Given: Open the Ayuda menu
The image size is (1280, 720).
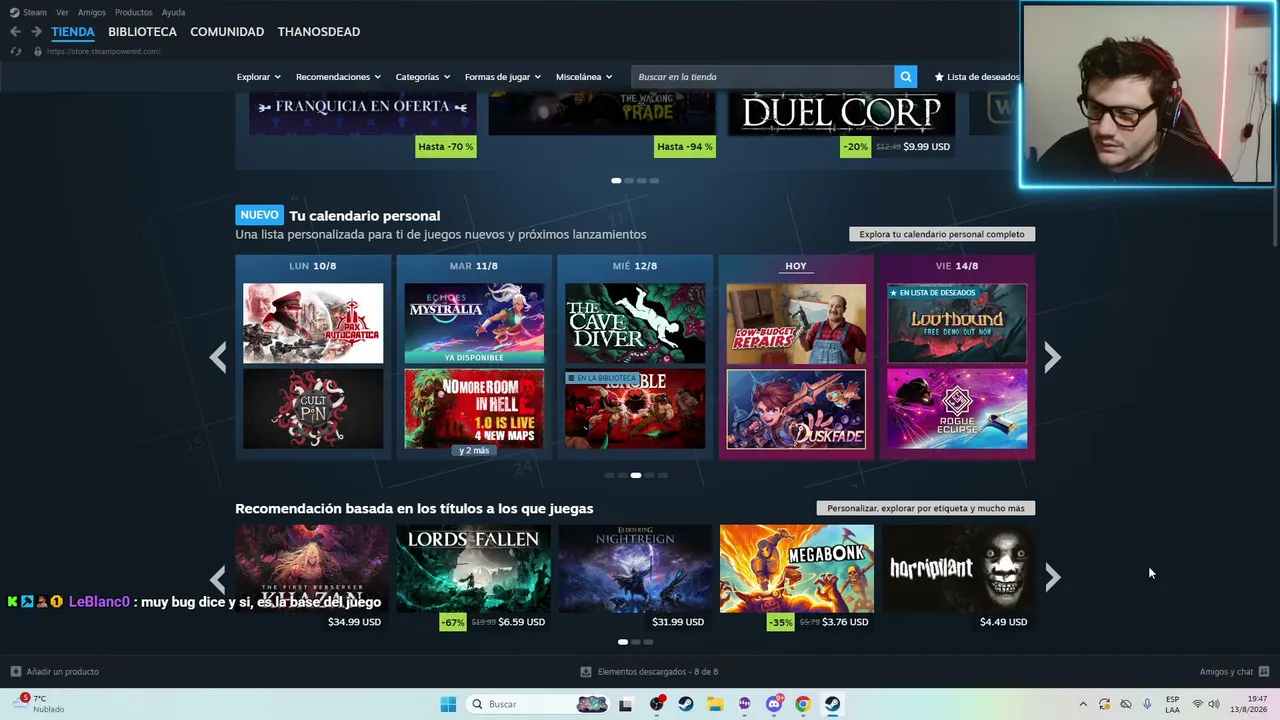Looking at the screenshot, I should [x=173, y=12].
